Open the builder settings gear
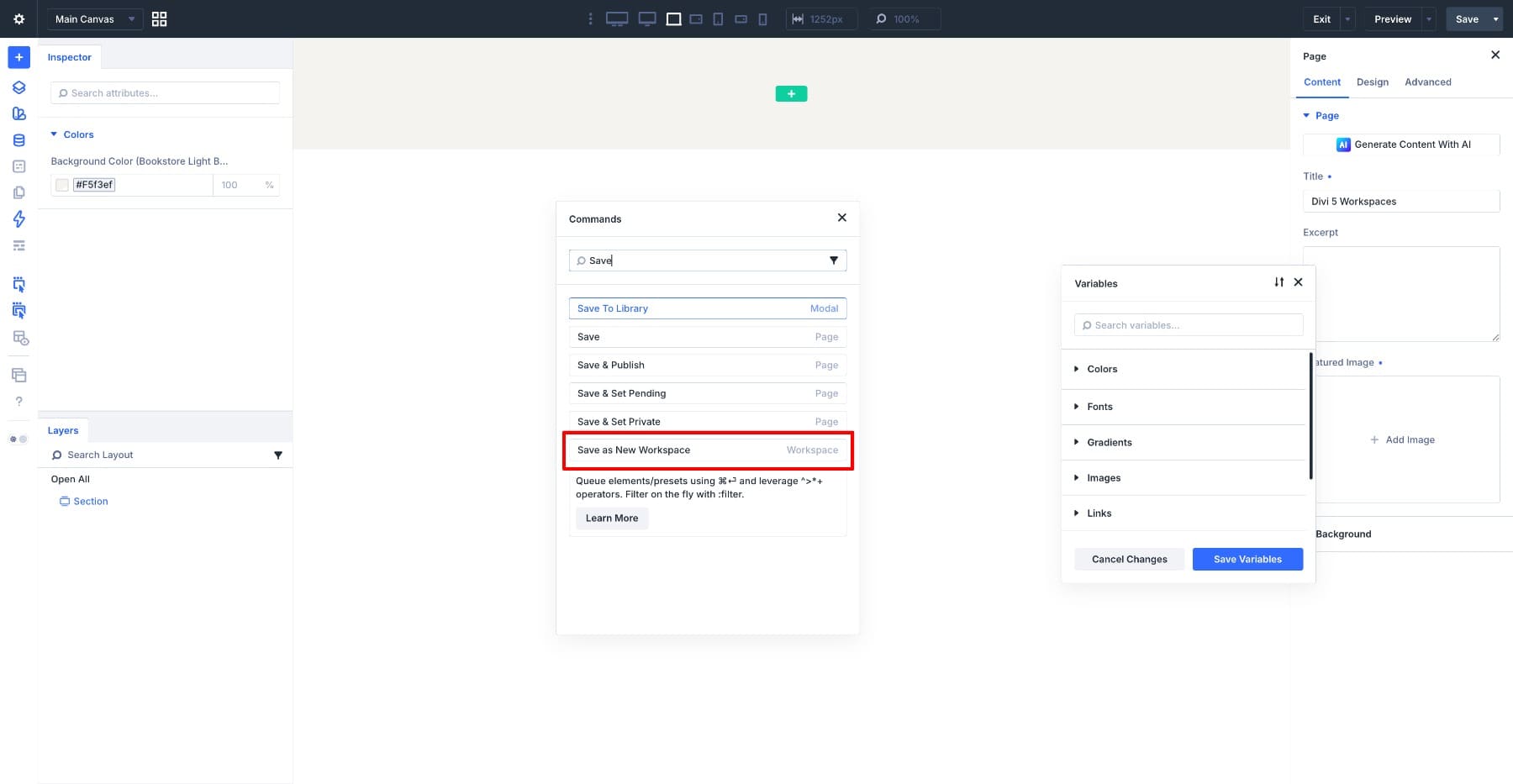This screenshot has height=784, width=1513. tap(18, 18)
